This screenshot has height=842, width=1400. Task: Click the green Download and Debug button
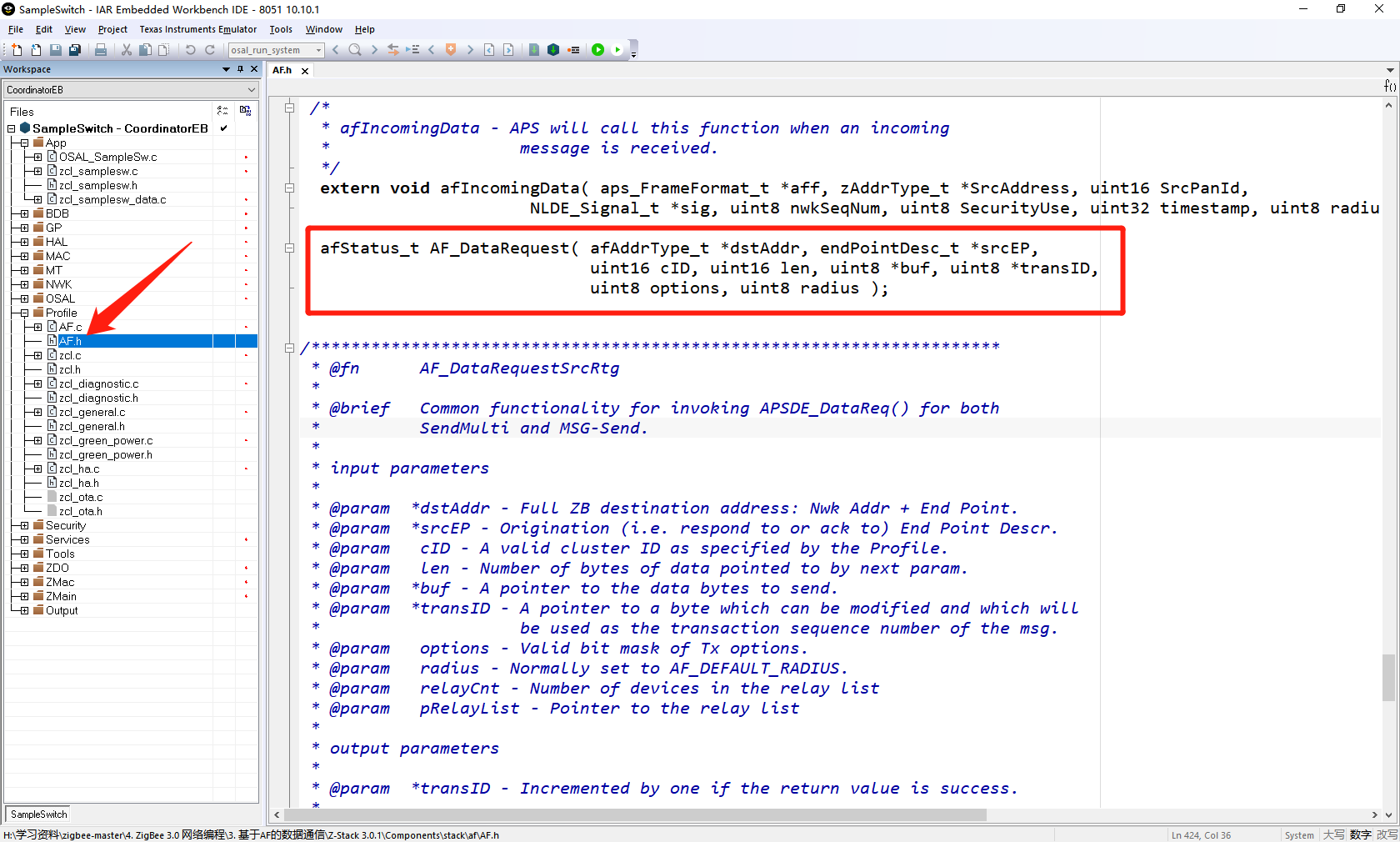click(x=597, y=50)
